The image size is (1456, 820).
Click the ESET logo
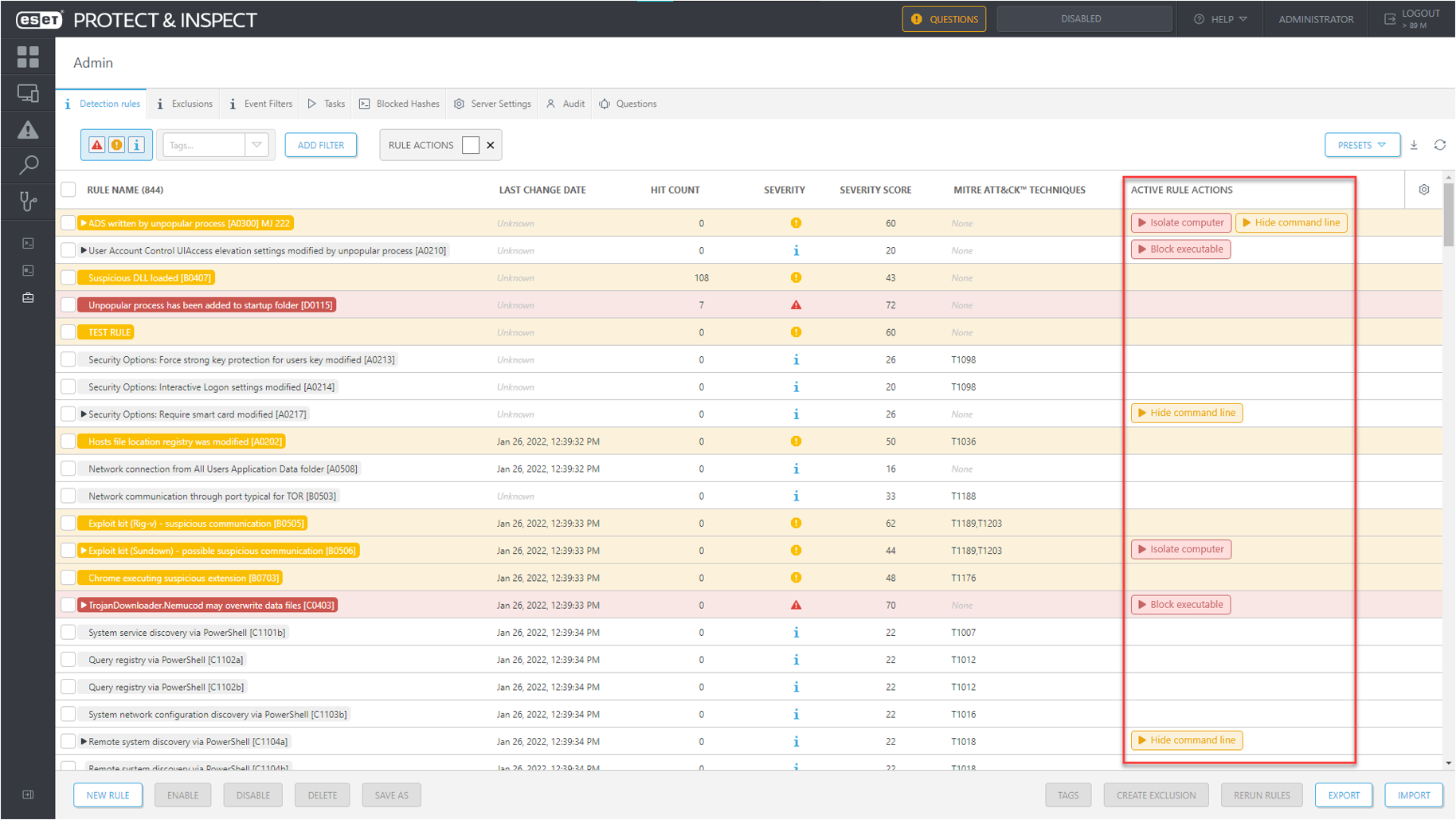(x=39, y=20)
